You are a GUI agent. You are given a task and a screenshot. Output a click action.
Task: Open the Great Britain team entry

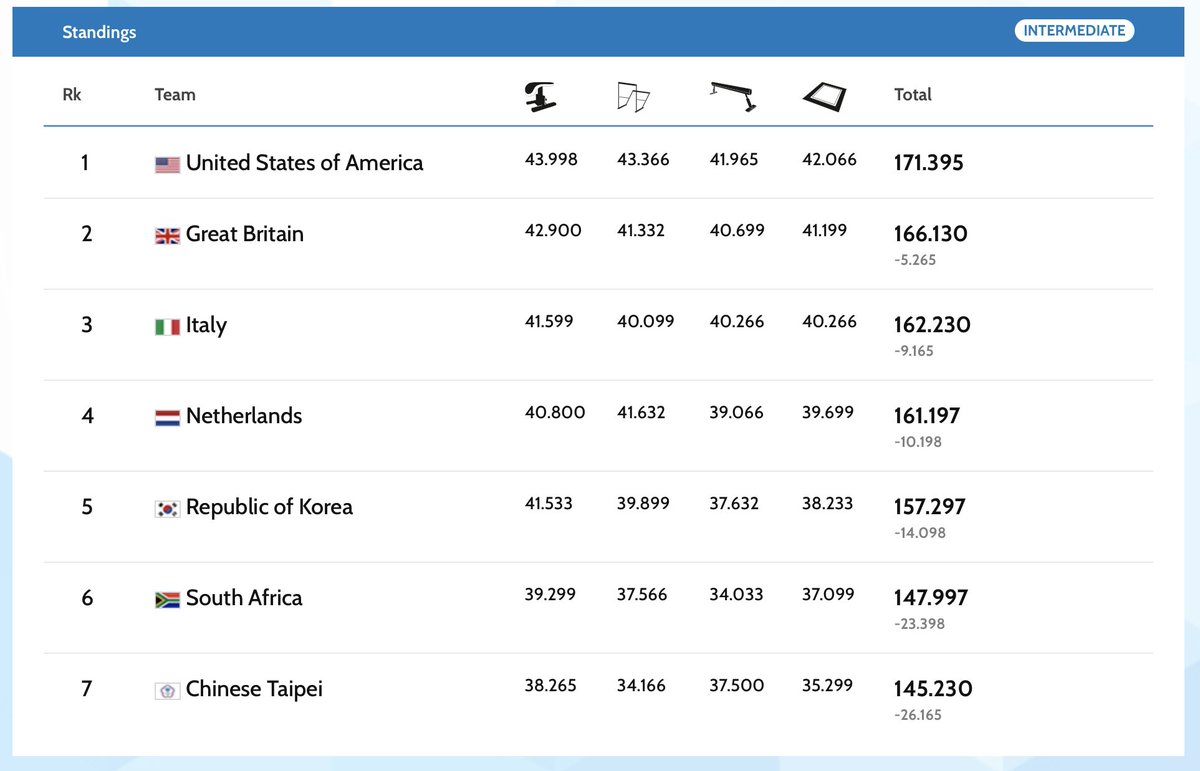click(x=246, y=234)
